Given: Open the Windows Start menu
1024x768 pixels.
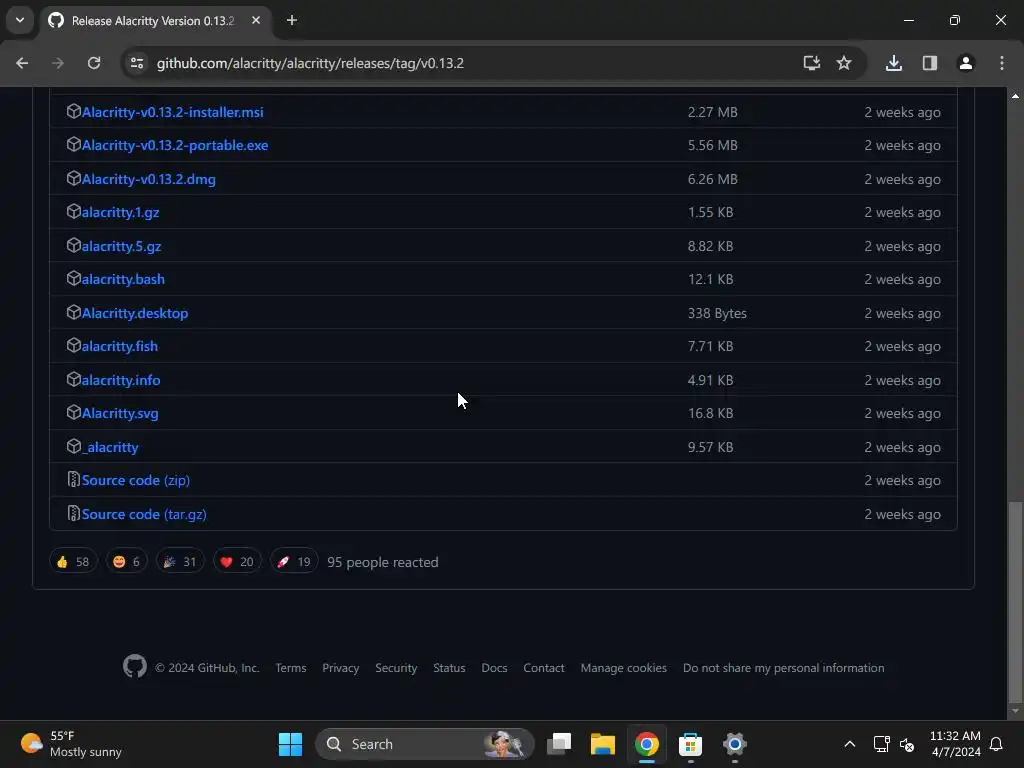Looking at the screenshot, I should [x=290, y=744].
